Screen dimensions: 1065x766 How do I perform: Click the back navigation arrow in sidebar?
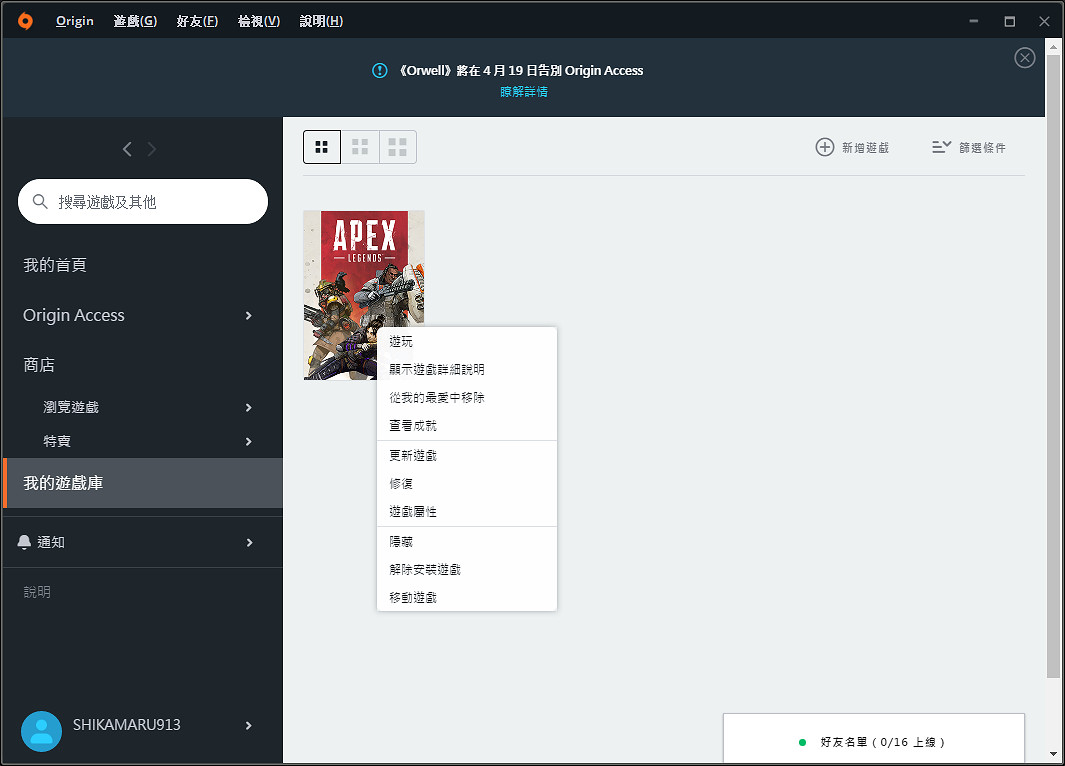(127, 149)
